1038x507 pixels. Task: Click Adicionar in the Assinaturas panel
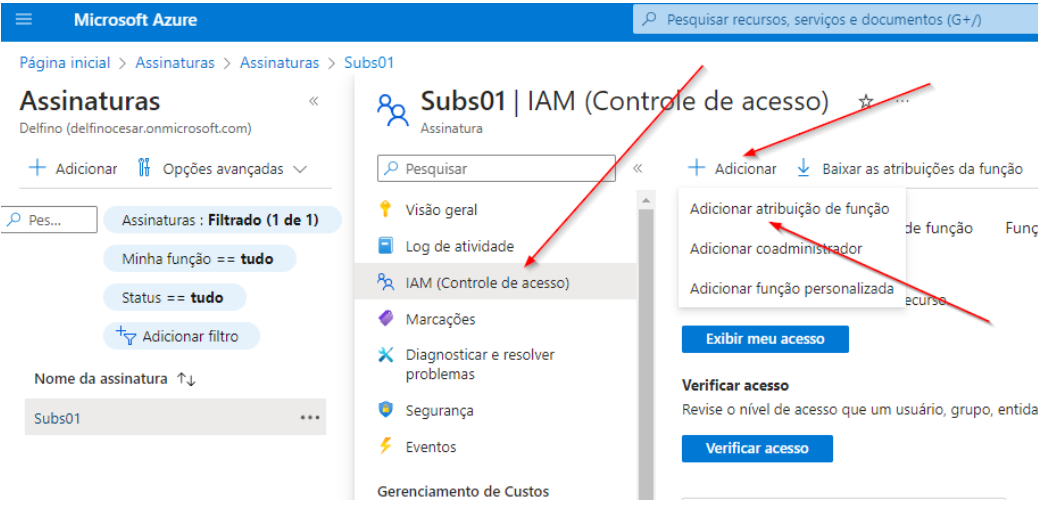(74, 168)
